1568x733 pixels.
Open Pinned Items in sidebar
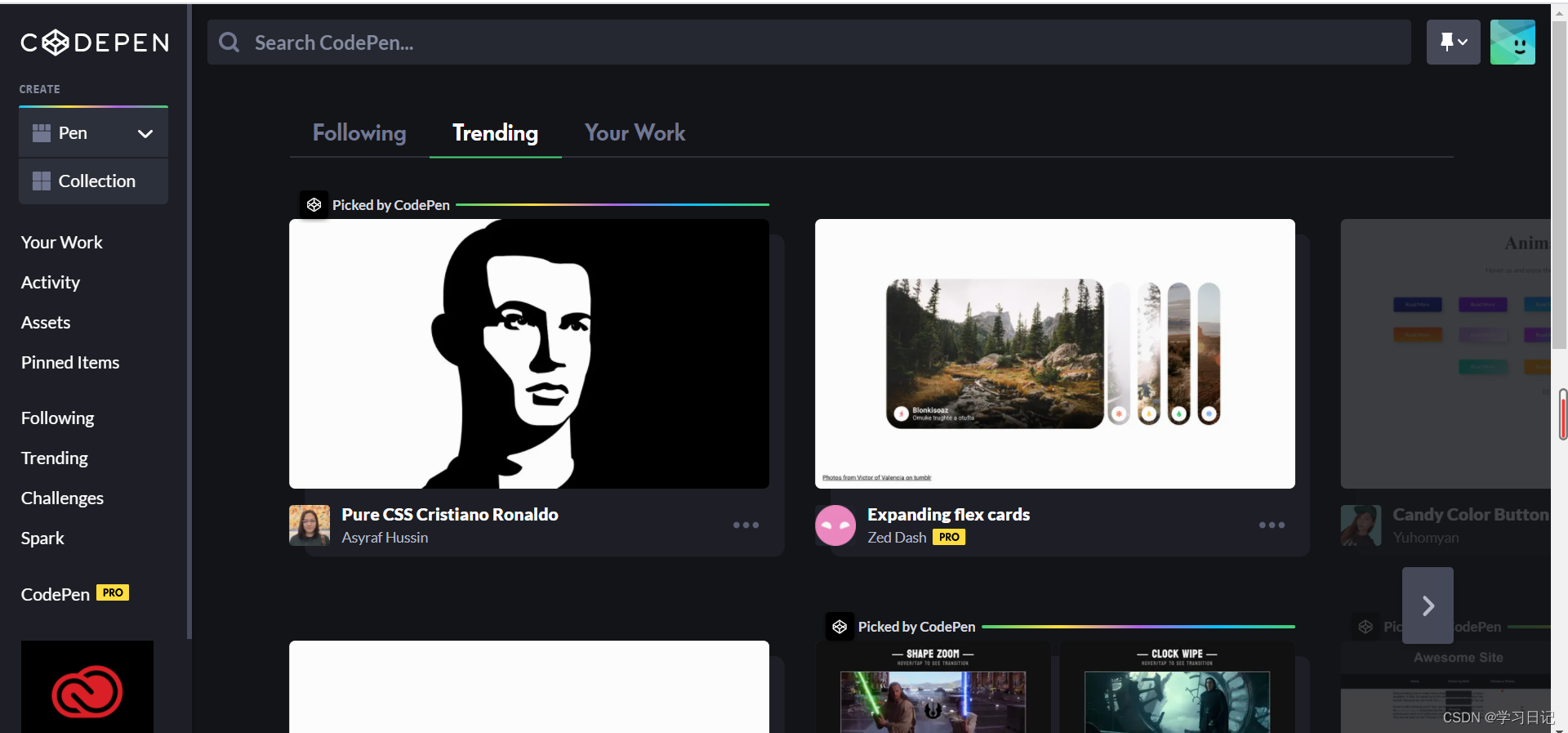[70, 363]
